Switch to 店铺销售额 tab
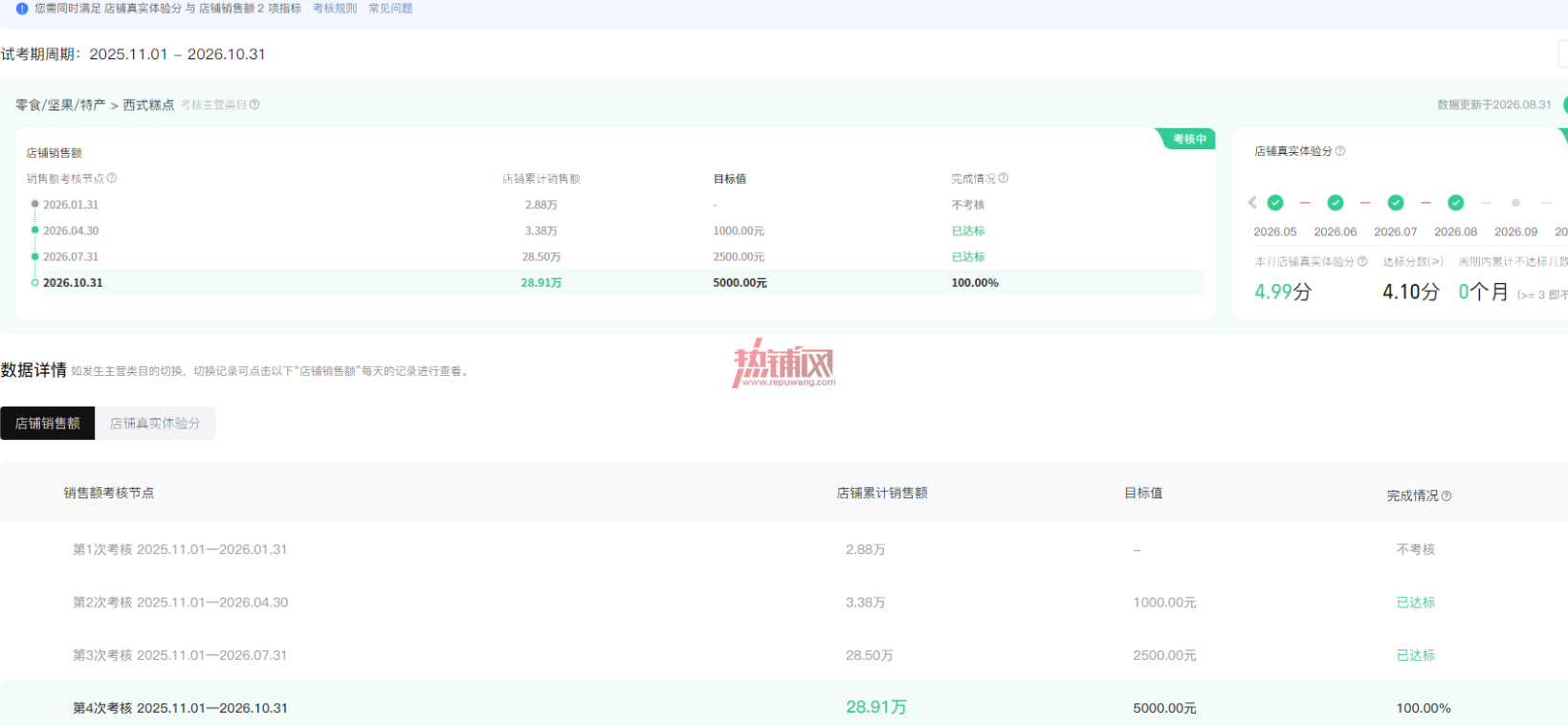Viewport: 1568px width, 726px height. [48, 423]
